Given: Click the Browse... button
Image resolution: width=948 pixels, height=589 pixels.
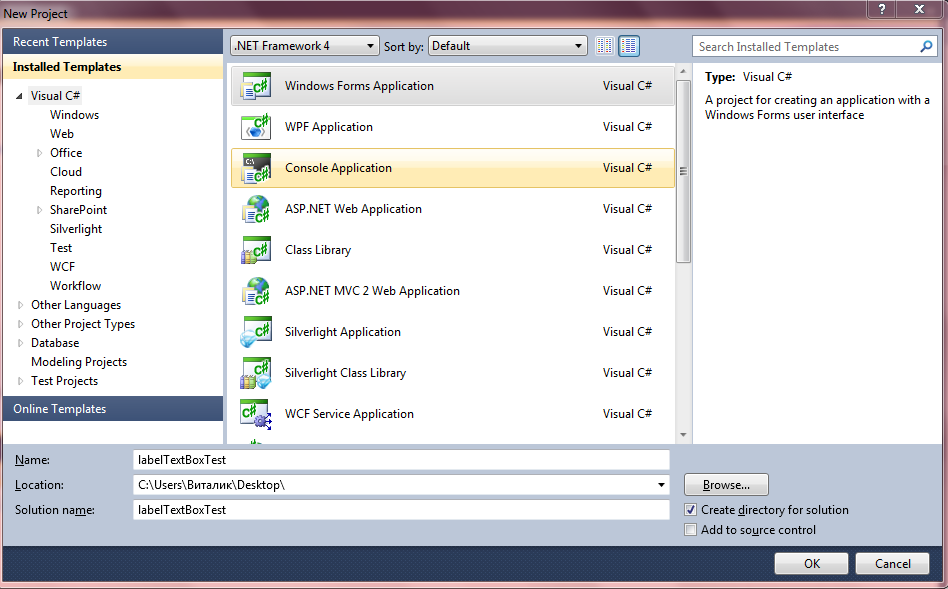Looking at the screenshot, I should click(x=726, y=485).
